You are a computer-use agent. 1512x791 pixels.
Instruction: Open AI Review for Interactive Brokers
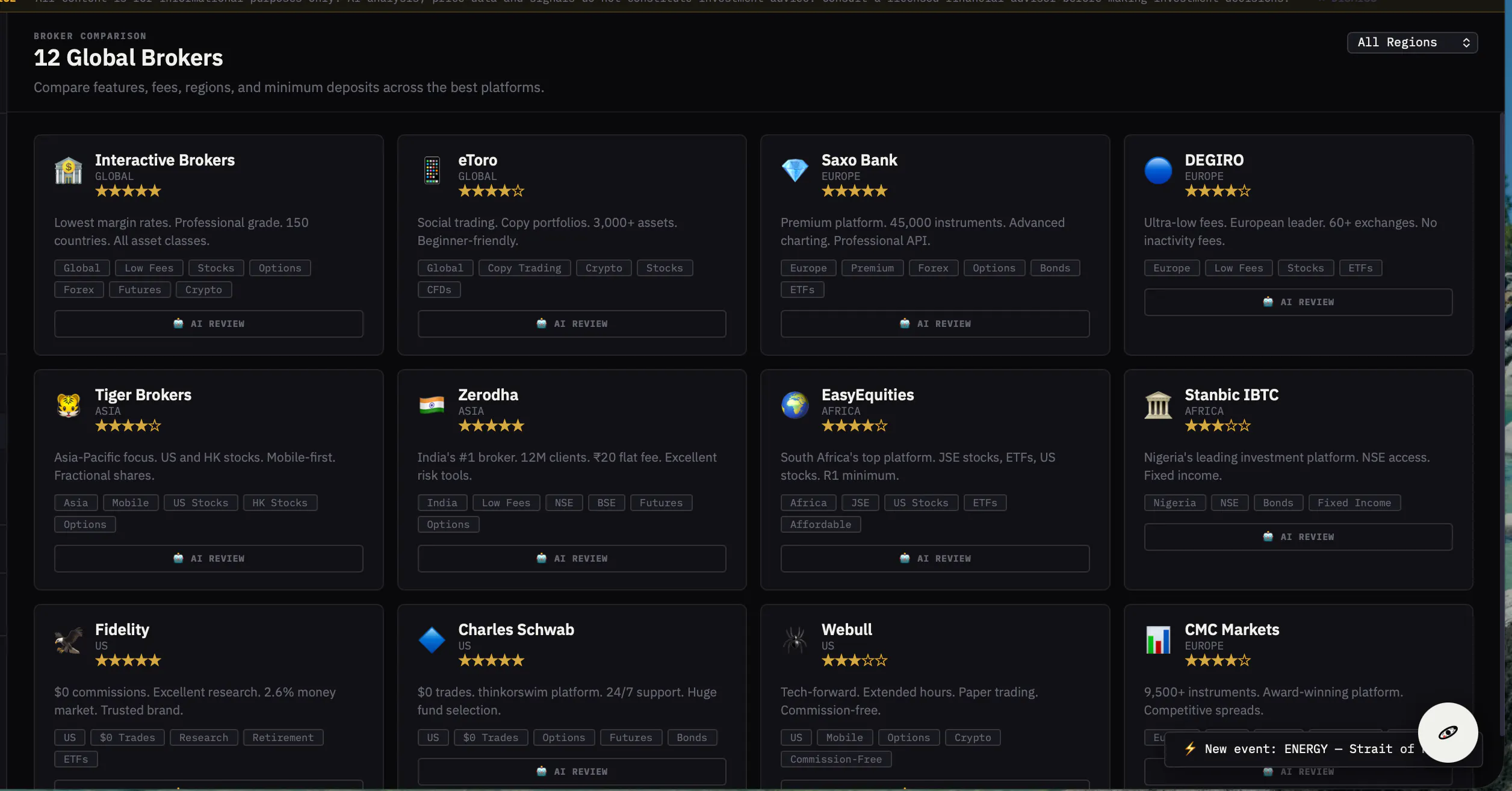pyautogui.click(x=209, y=324)
